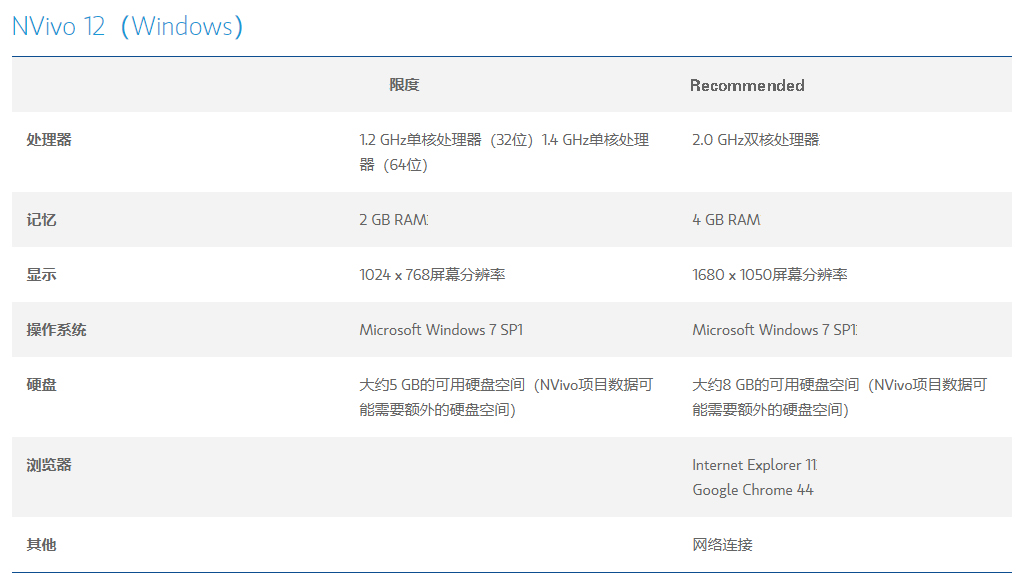This screenshot has width=1020, height=573.
Task: Click the '硬盘' row label
Action: [x=41, y=384]
